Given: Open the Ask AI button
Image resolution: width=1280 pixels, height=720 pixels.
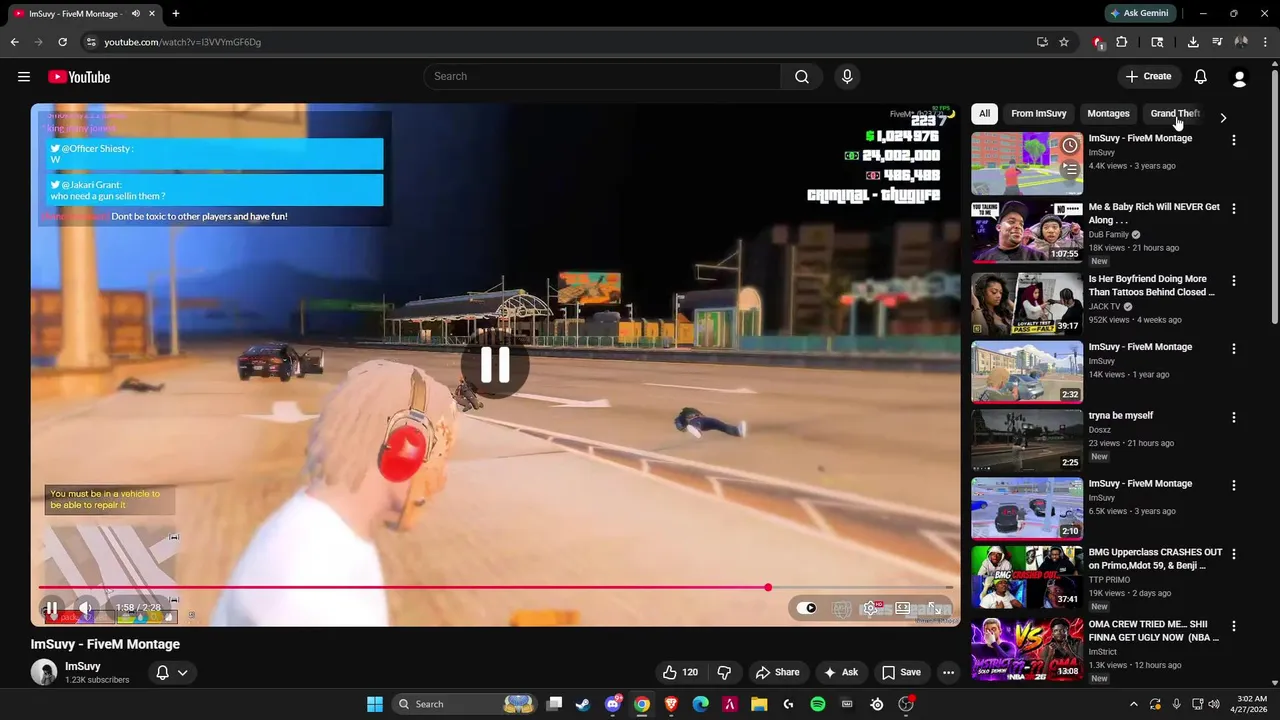Looking at the screenshot, I should click(840, 673).
